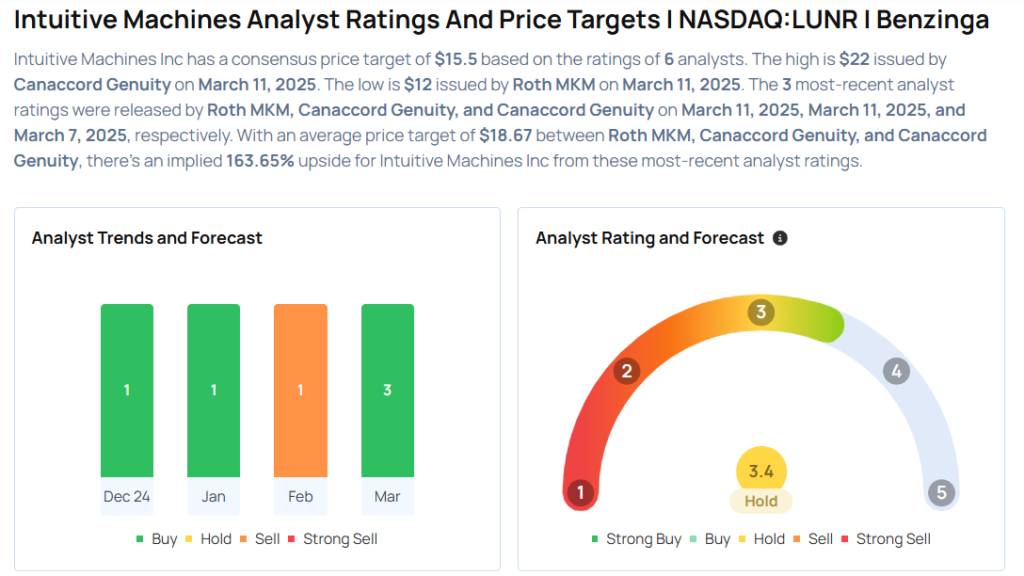
Task: Toggle Hold series in Trends legend
Action: click(209, 539)
